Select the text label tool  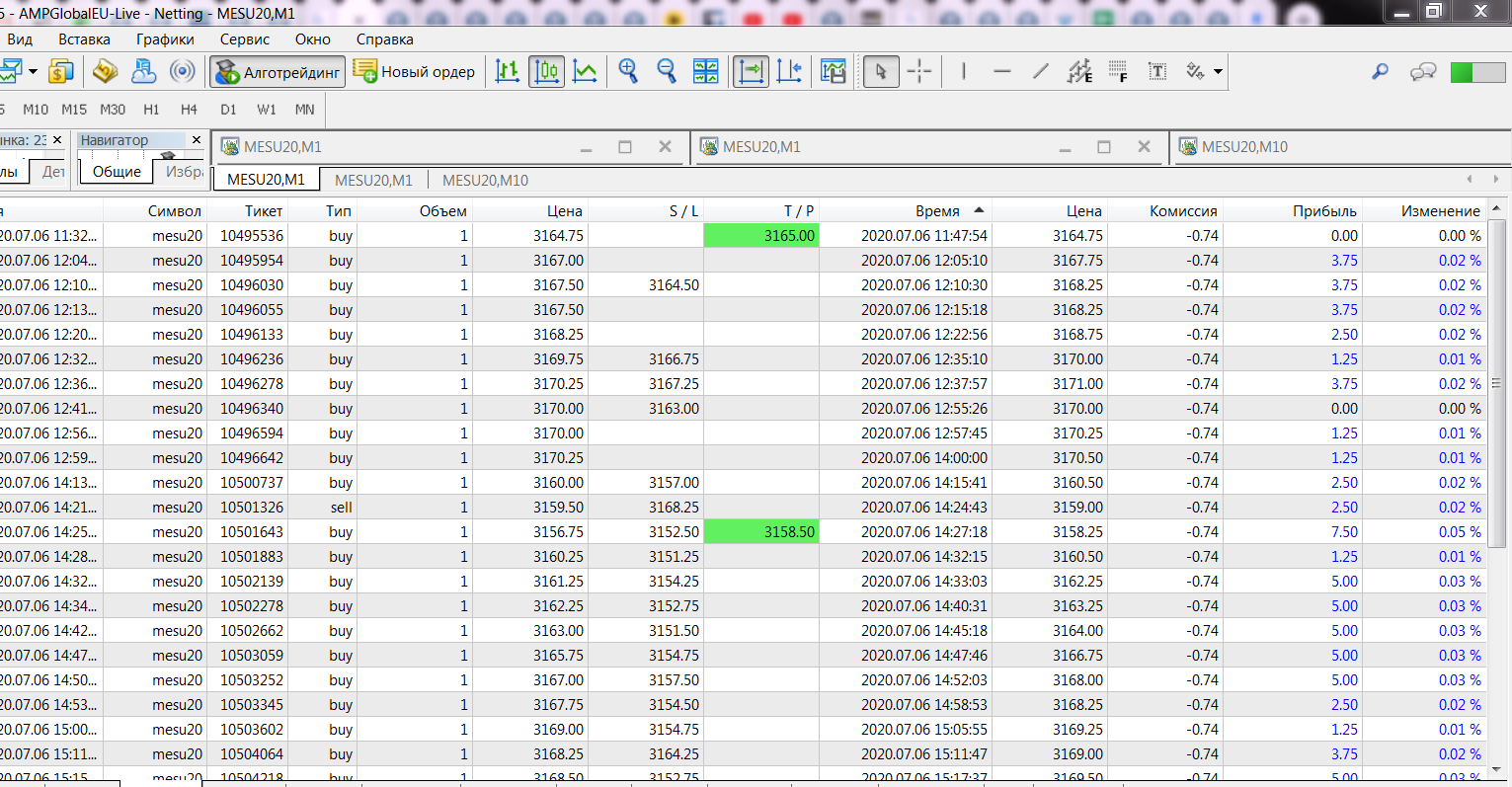tap(1157, 71)
